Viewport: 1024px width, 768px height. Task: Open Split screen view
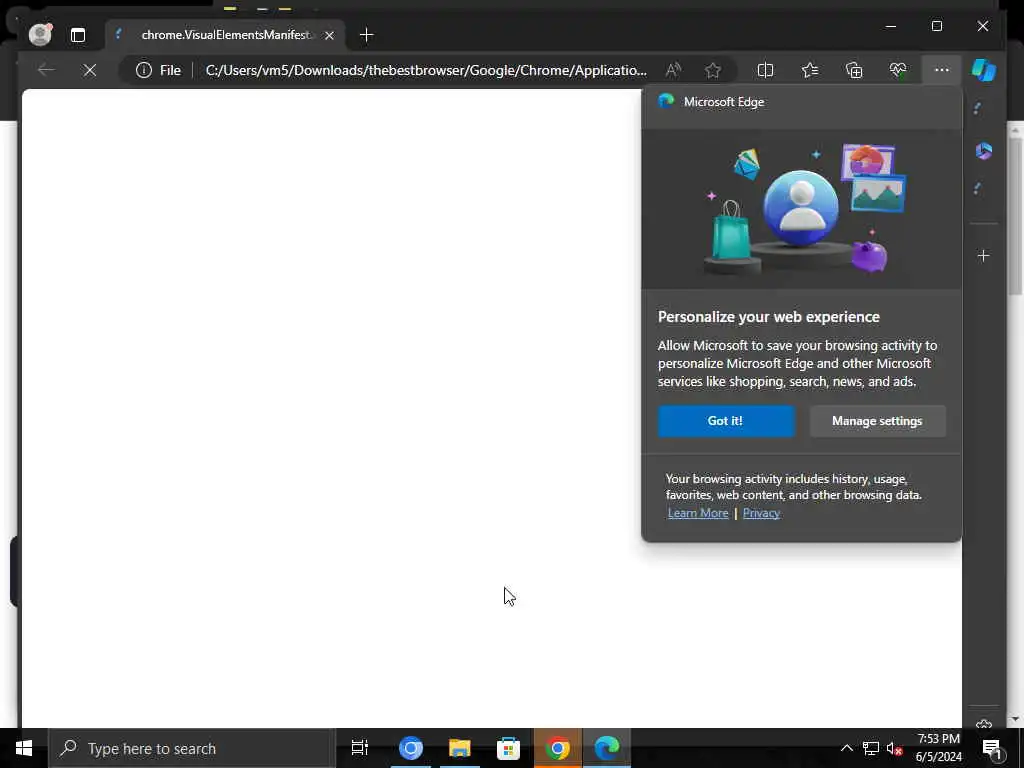(x=765, y=70)
